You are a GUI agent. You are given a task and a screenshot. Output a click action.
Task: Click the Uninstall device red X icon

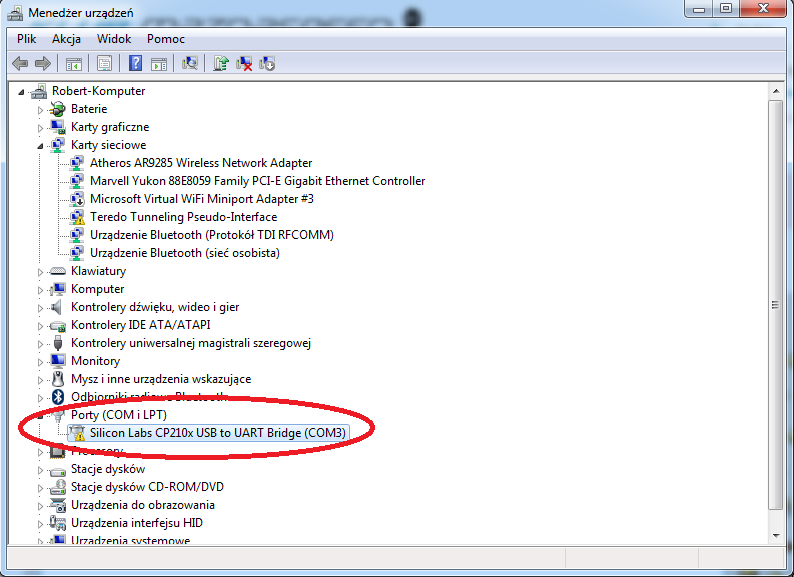point(245,63)
